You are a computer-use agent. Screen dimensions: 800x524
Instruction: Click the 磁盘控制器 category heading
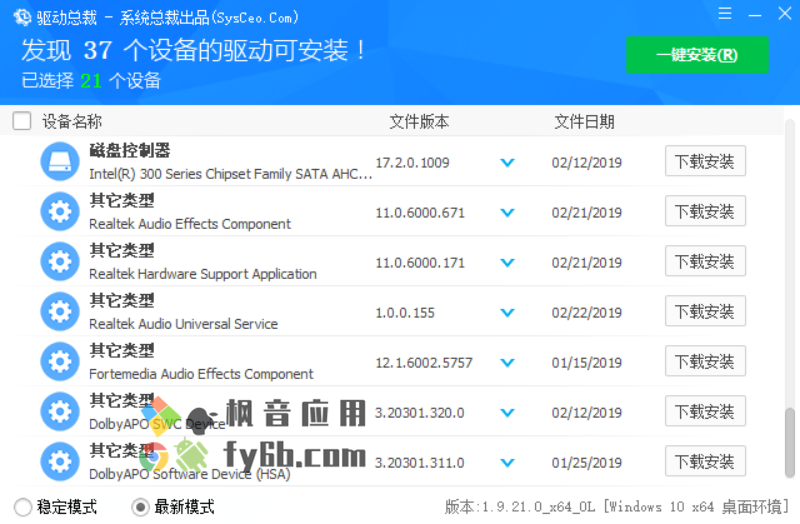pyautogui.click(x=130, y=151)
